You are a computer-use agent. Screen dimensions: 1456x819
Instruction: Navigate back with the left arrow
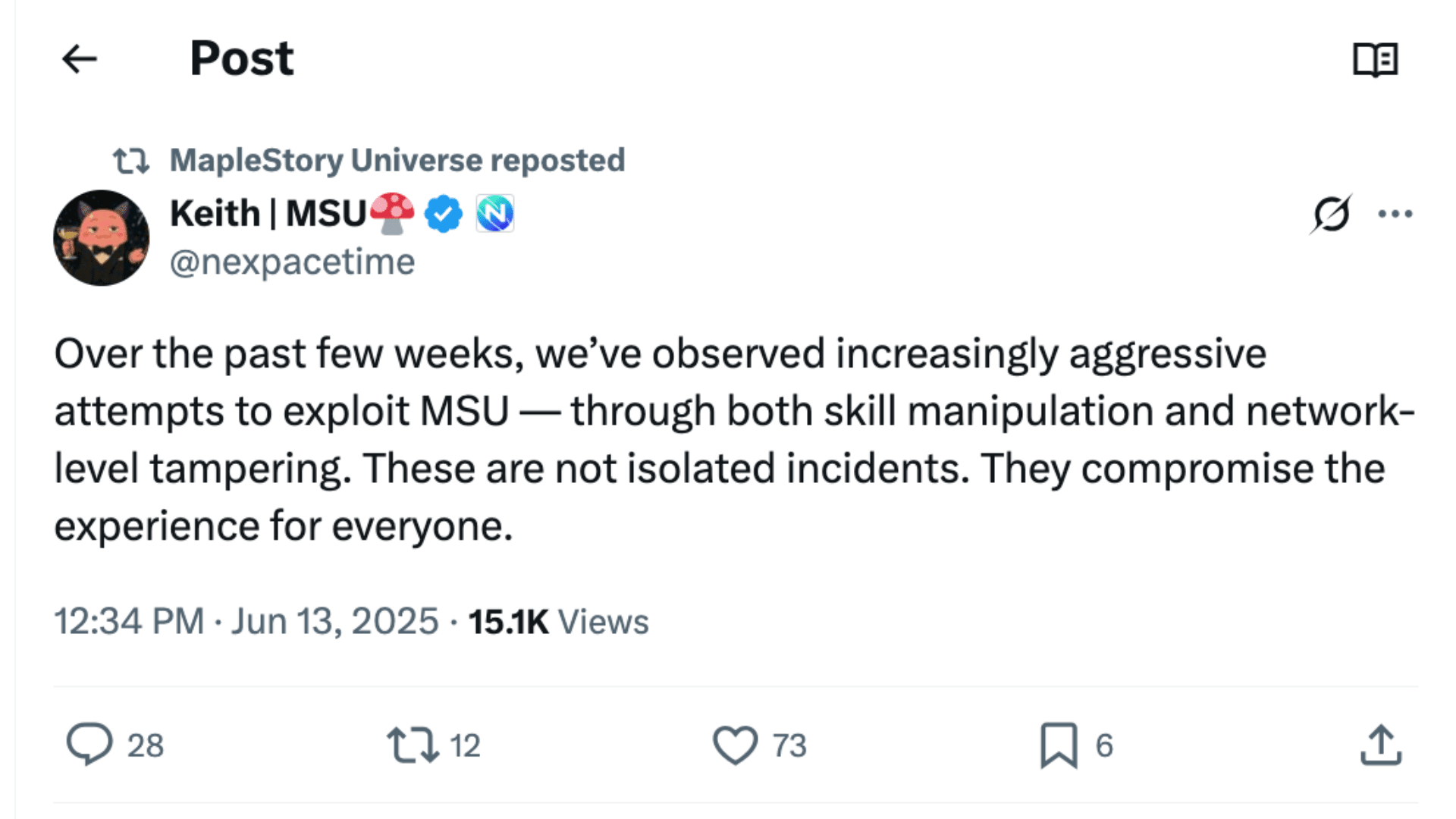(78, 58)
